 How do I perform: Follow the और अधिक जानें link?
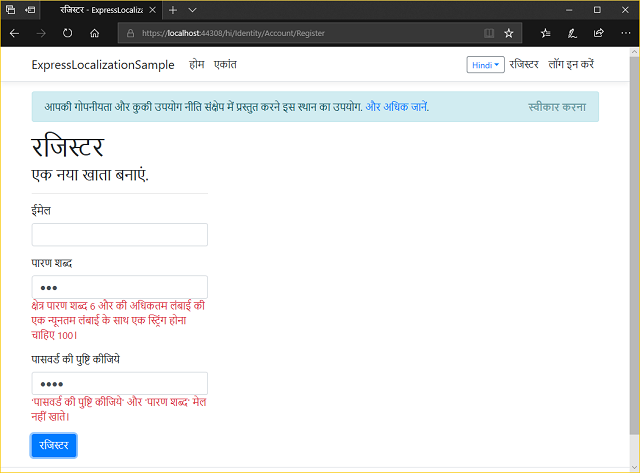396,107
